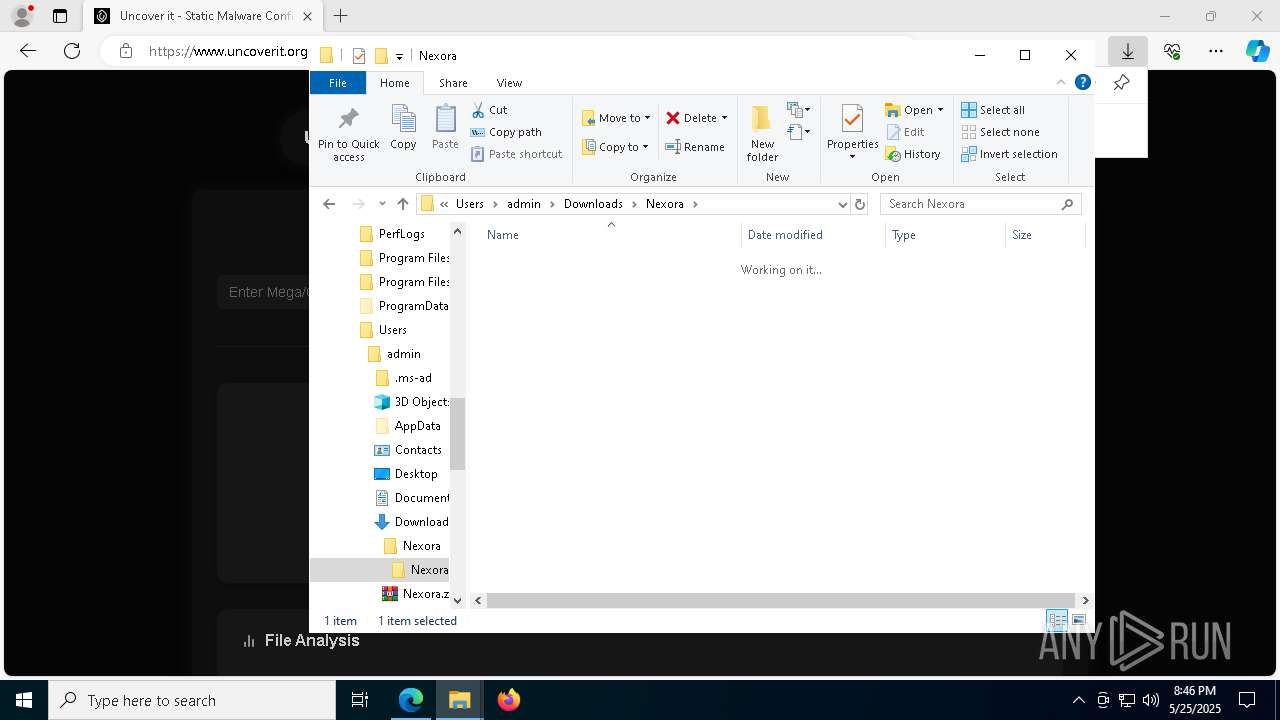Open Properties from ribbon
The height and width of the screenshot is (720, 1280).
(x=852, y=132)
